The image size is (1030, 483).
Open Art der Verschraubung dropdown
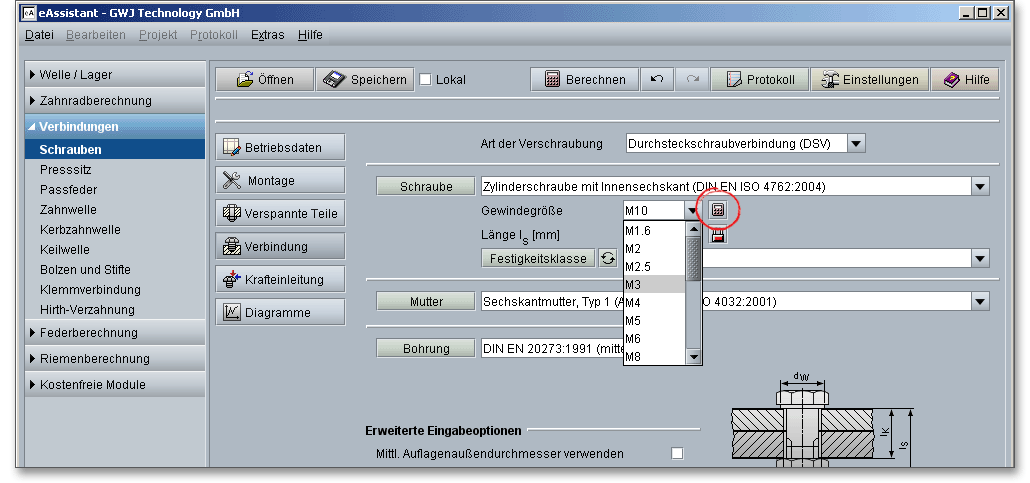pos(855,143)
